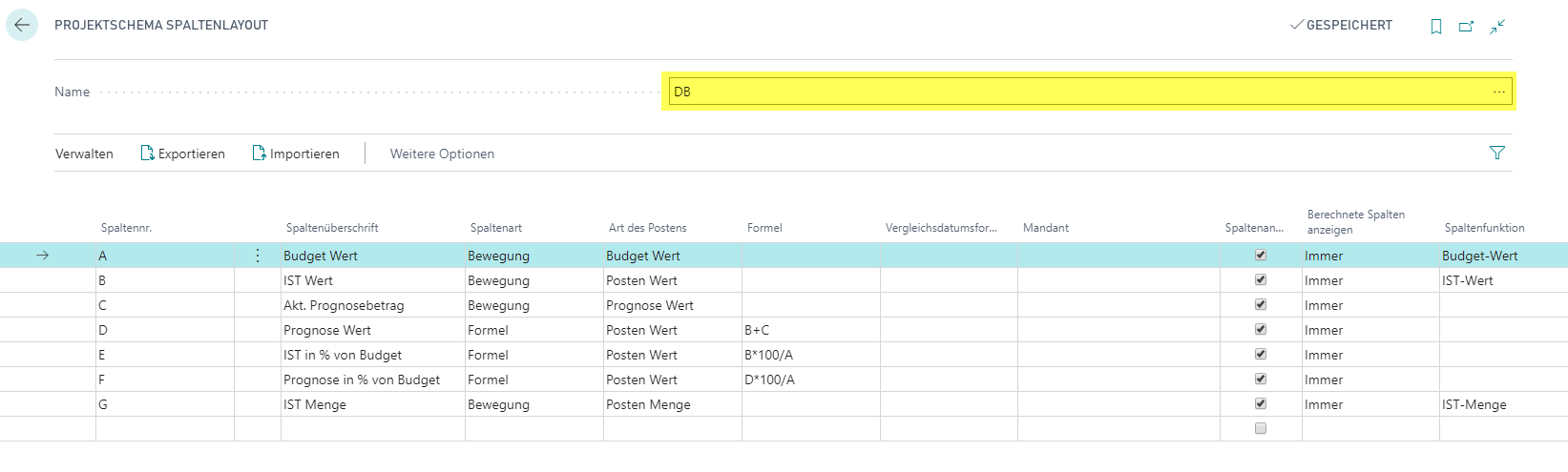
Task: Click Spaltenart column header
Action: tap(496, 228)
